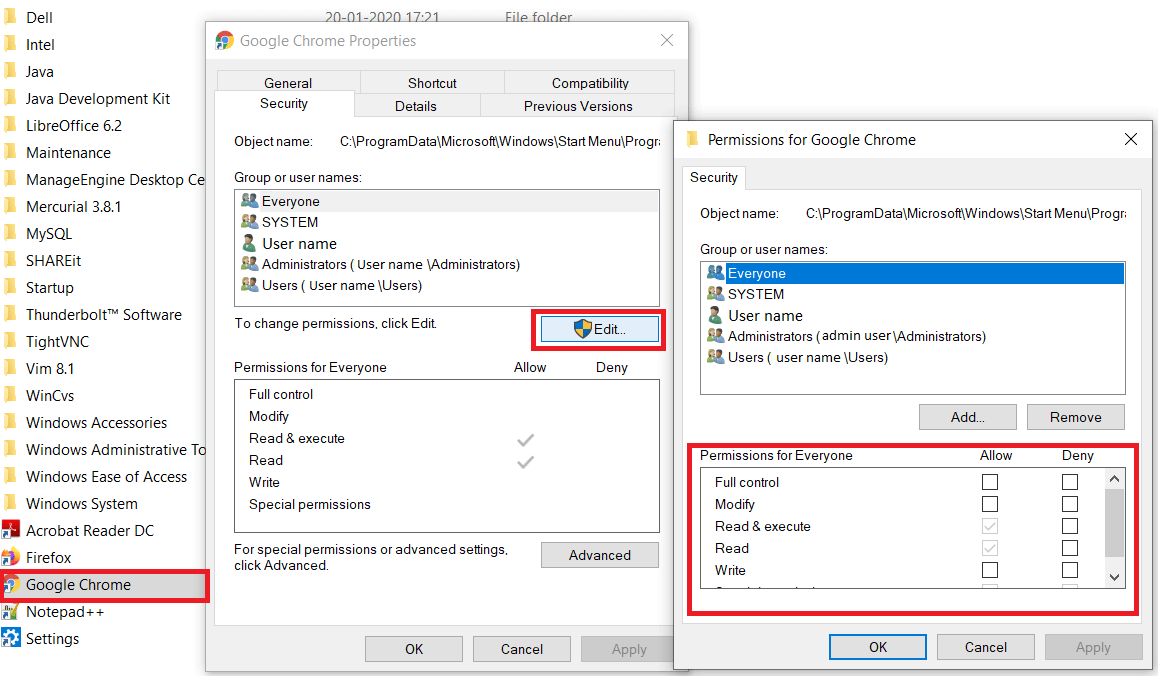This screenshot has height=676, width=1158.
Task: Check Deny for Read & execute
Action: [x=1069, y=526]
